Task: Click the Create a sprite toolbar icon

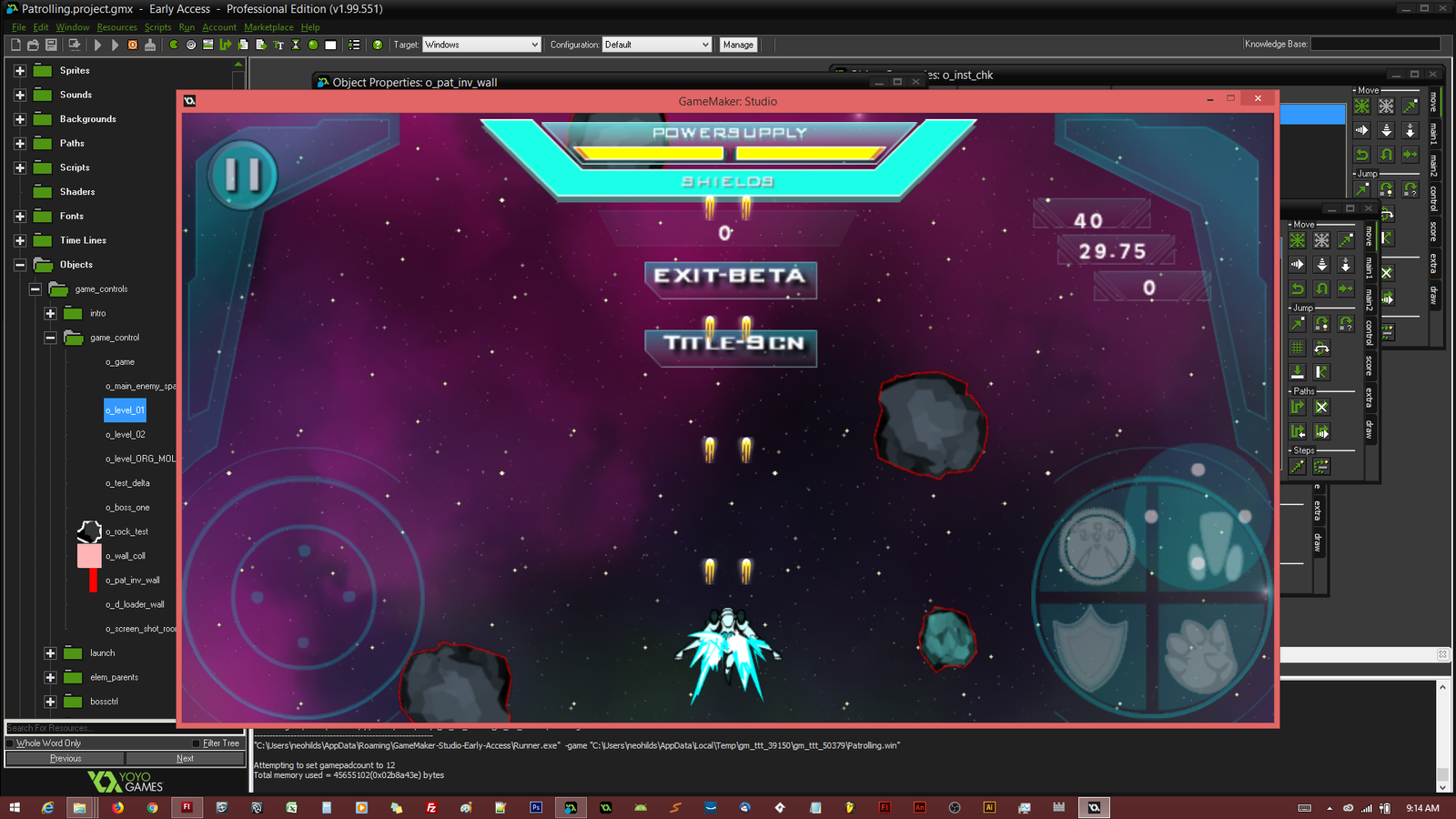Action: pos(173,45)
